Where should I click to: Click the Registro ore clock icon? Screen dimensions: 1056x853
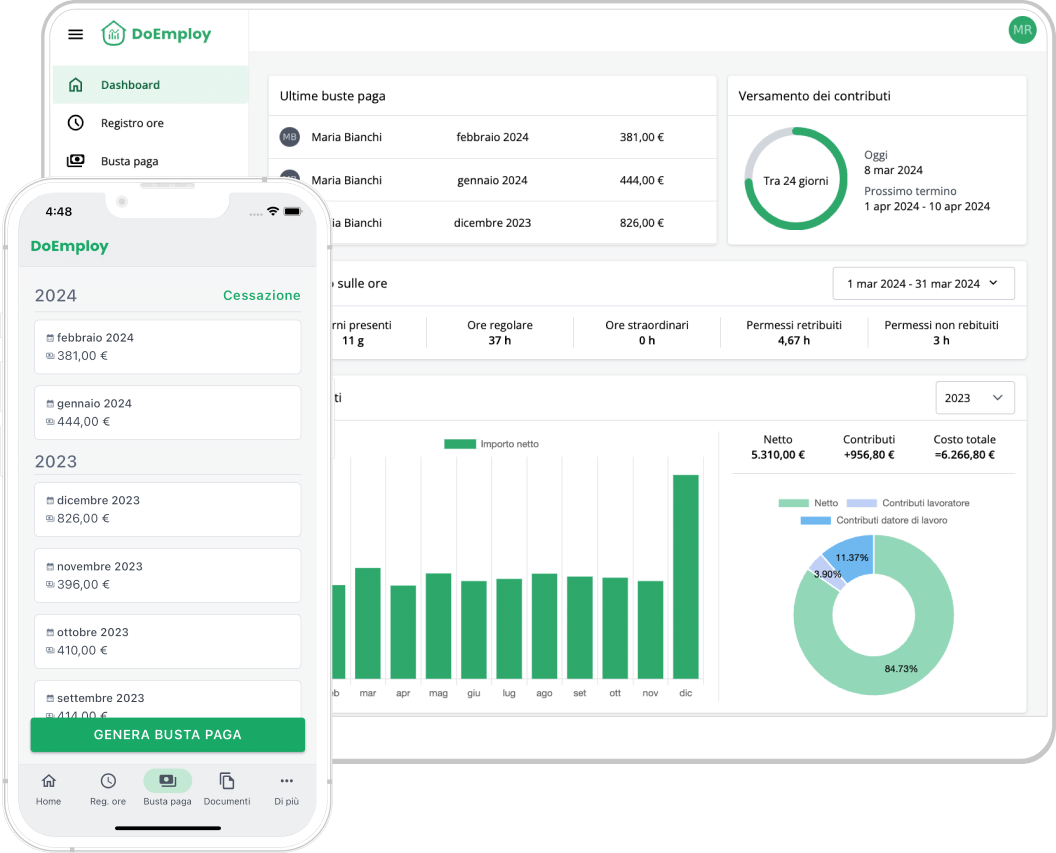click(x=75, y=123)
